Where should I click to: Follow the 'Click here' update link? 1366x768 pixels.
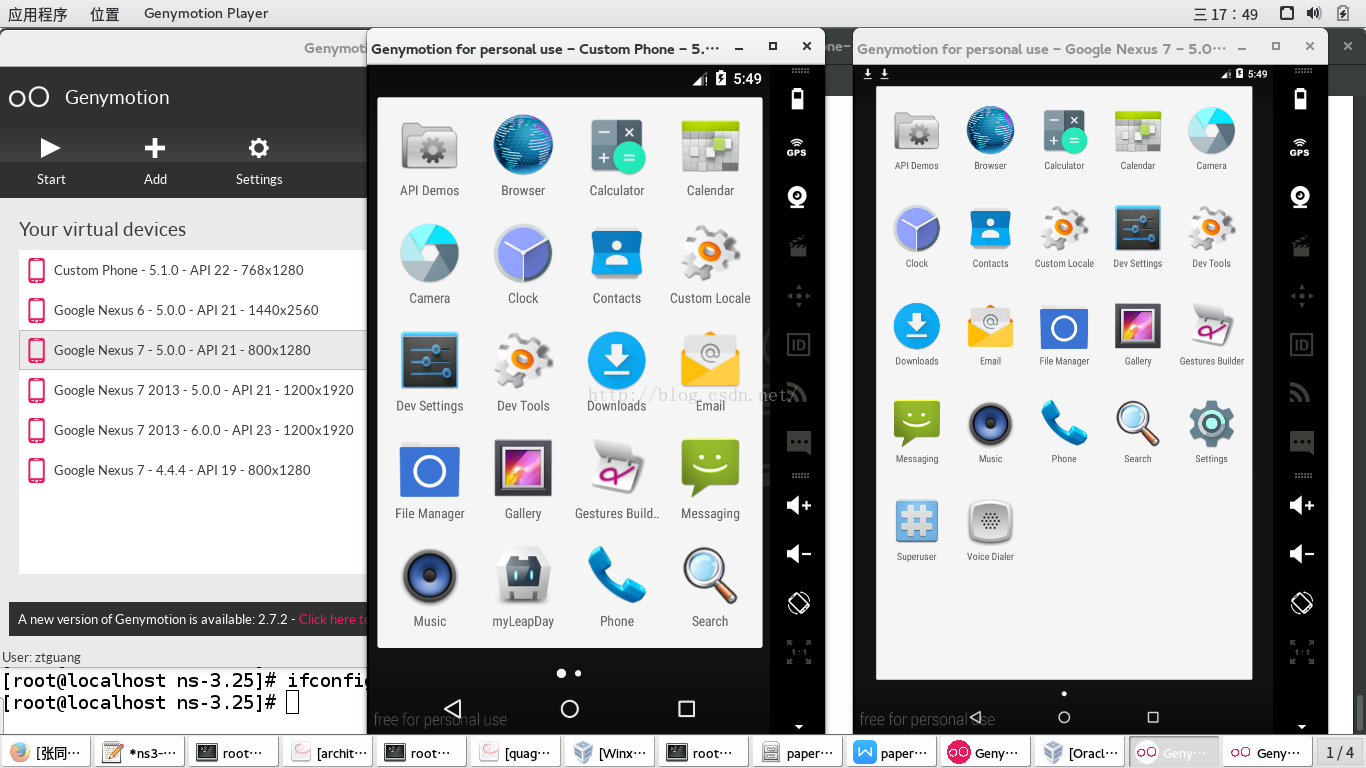pos(333,619)
